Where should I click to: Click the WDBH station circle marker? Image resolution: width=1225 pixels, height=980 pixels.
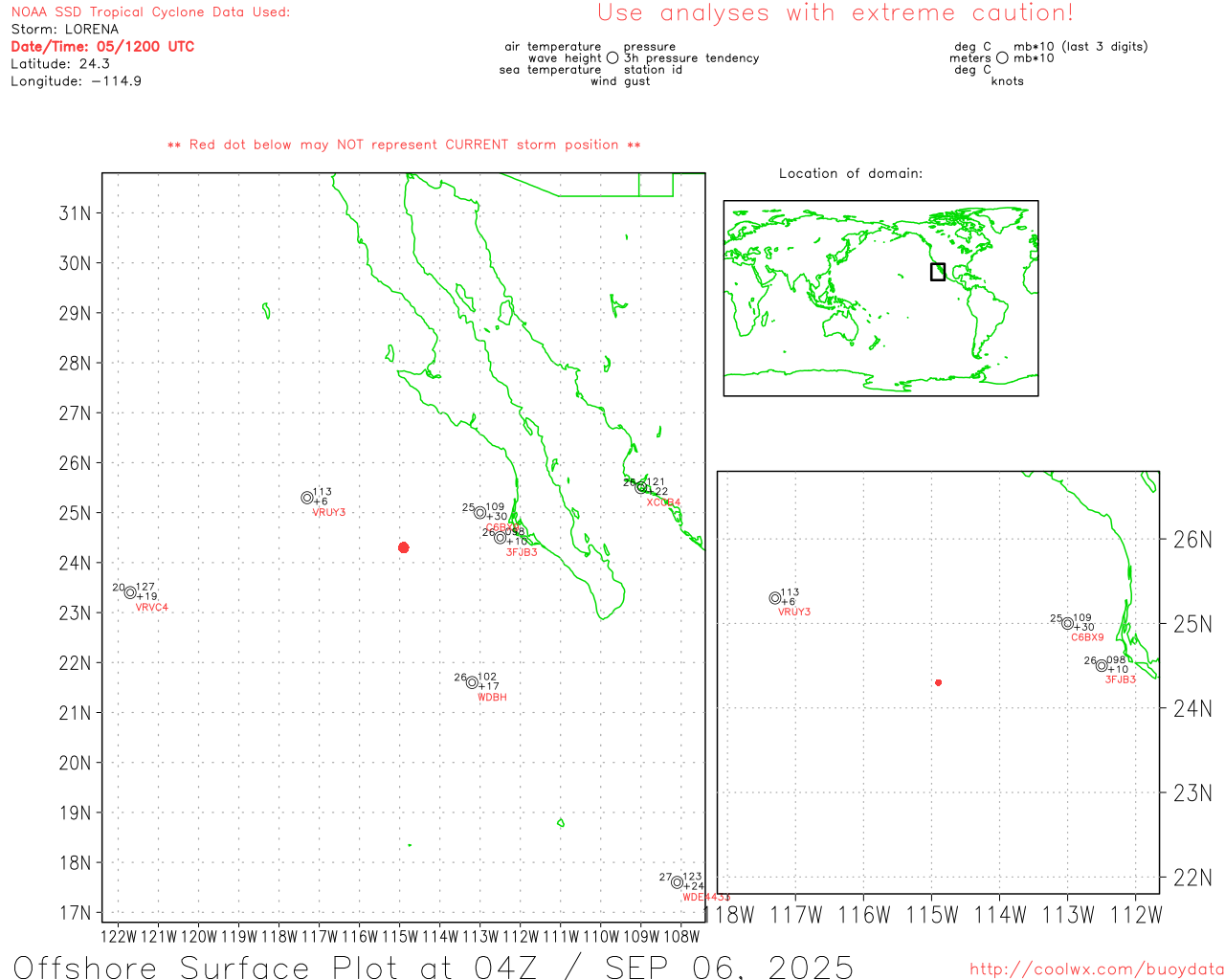tap(472, 682)
